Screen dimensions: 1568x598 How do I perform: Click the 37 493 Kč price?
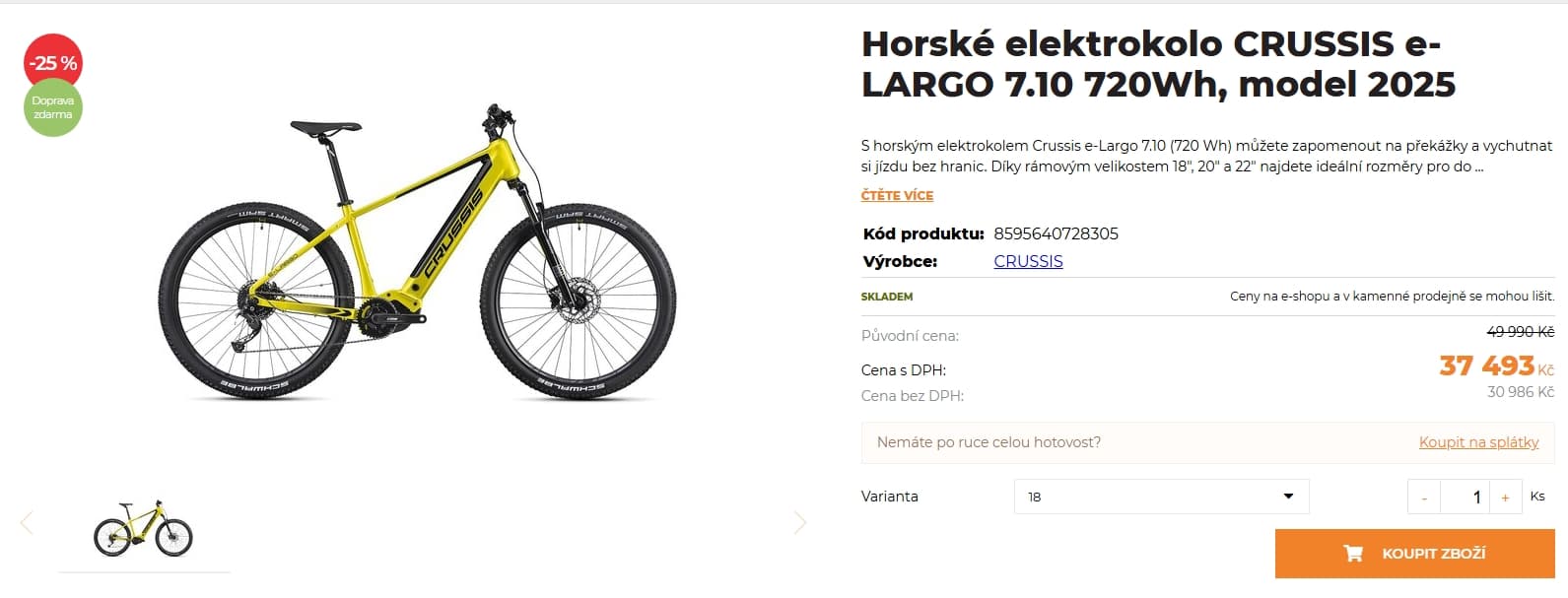click(x=1496, y=366)
